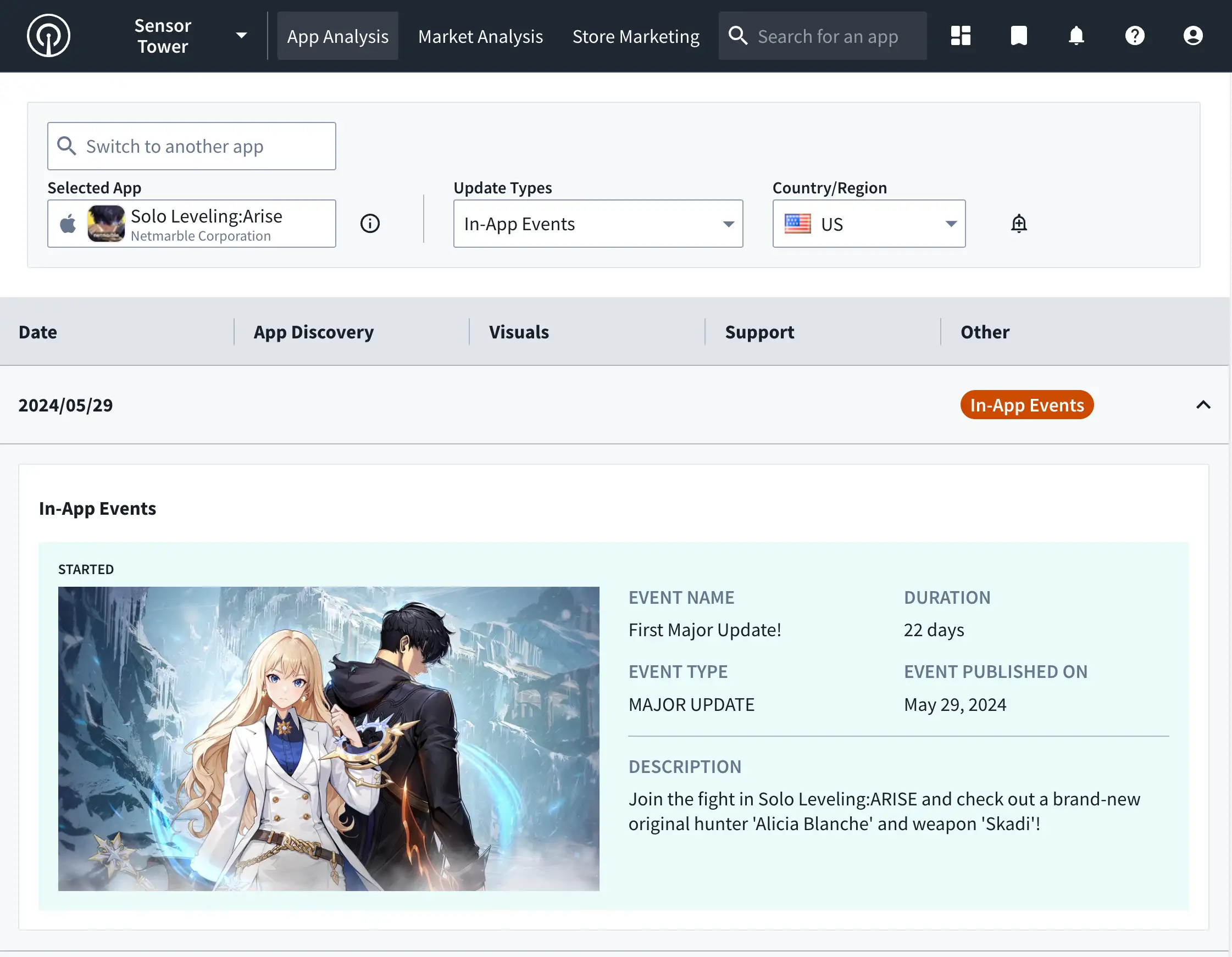Open saved bookmarks icon
Image resolution: width=1232 pixels, height=957 pixels.
pyautogui.click(x=1019, y=36)
